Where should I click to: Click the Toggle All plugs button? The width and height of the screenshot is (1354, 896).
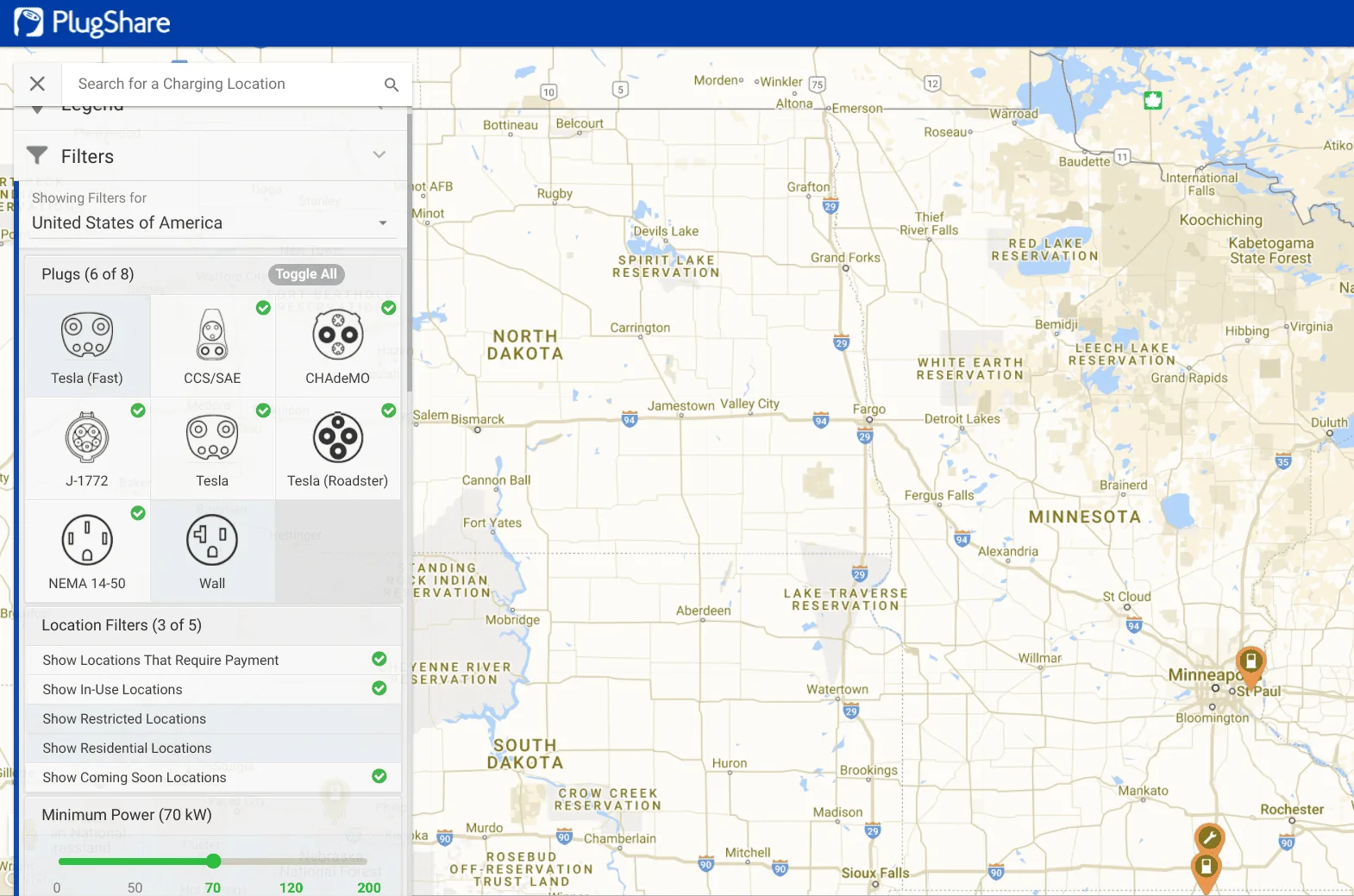tap(306, 274)
